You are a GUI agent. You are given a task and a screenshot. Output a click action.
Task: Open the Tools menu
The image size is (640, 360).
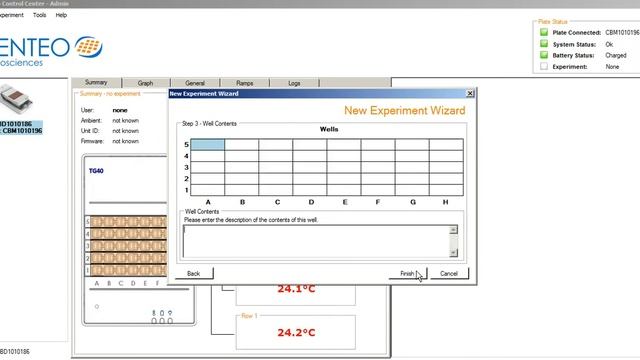coord(40,15)
